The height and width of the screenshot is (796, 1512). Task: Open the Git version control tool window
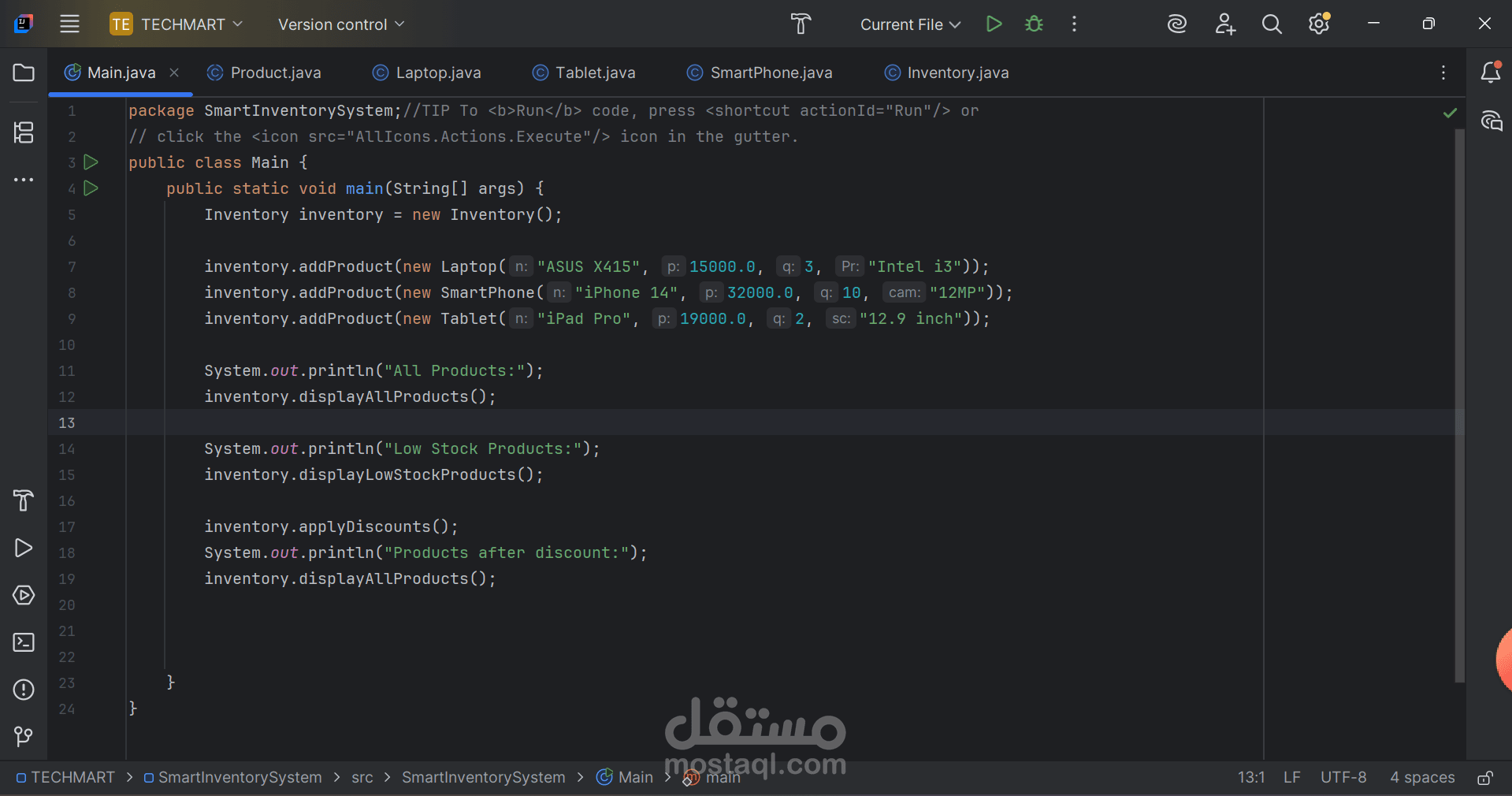point(24,737)
